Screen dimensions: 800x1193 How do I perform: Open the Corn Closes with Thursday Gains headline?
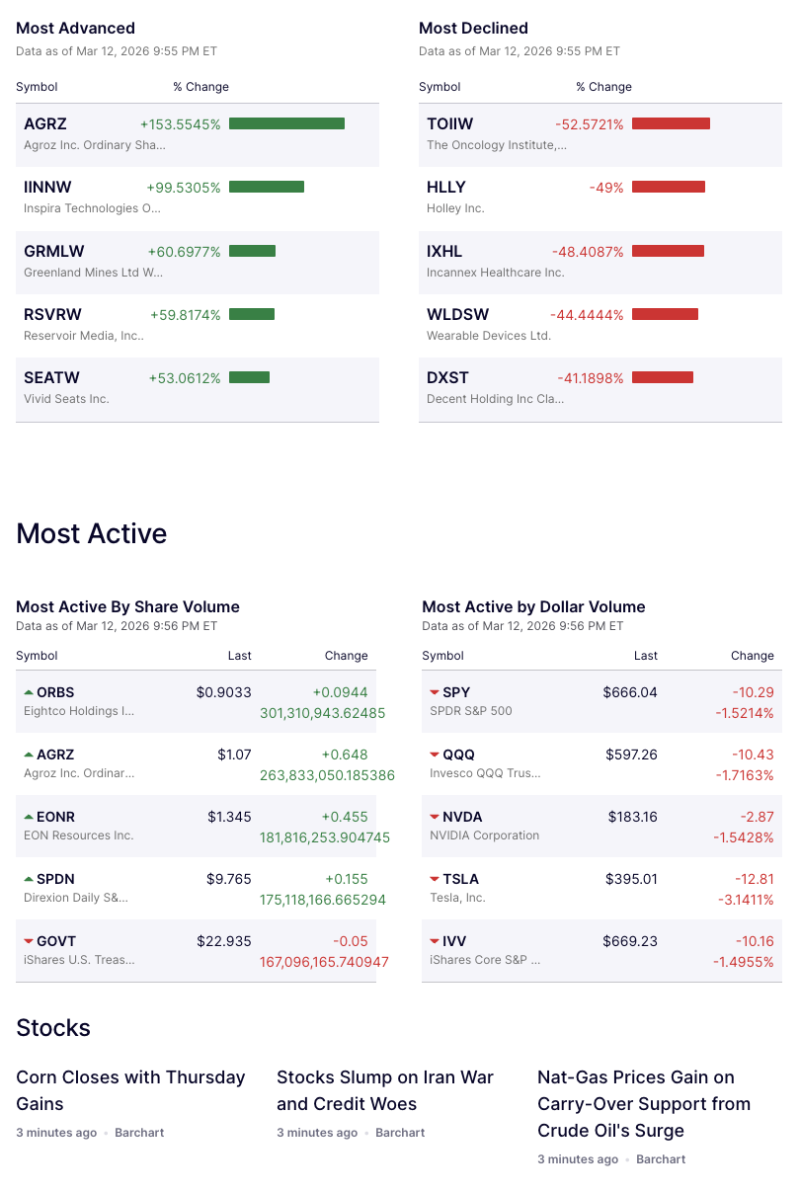[x=131, y=1090]
